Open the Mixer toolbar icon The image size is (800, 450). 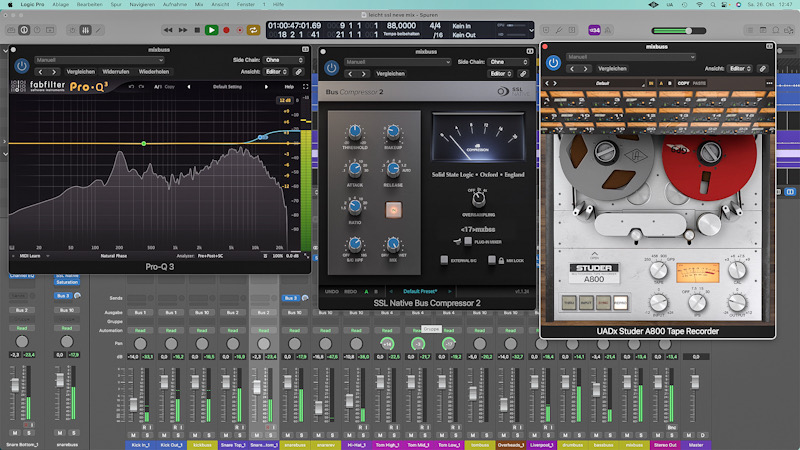(x=86, y=30)
